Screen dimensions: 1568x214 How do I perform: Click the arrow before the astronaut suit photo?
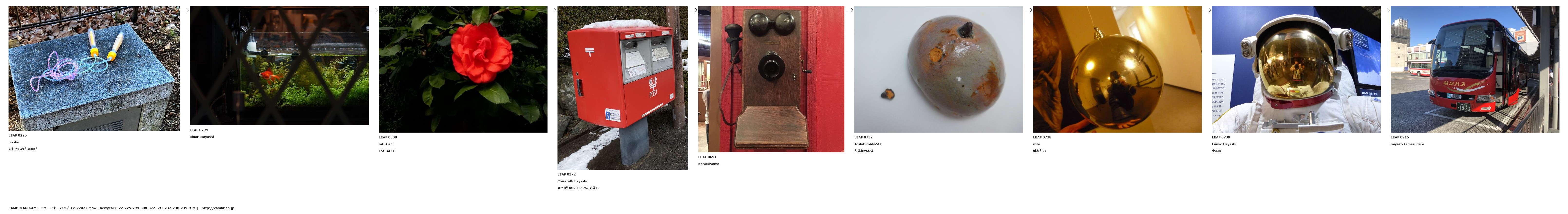pos(1207,10)
